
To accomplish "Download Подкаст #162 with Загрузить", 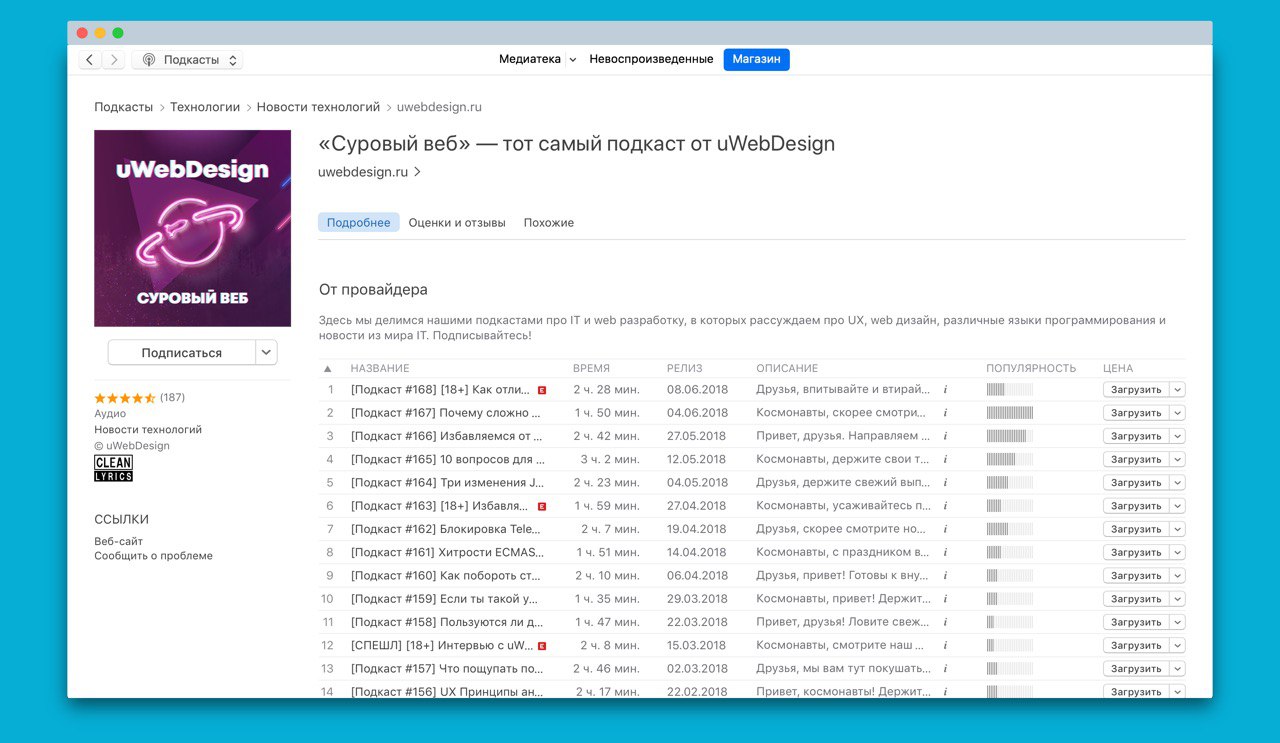I will point(1136,529).
